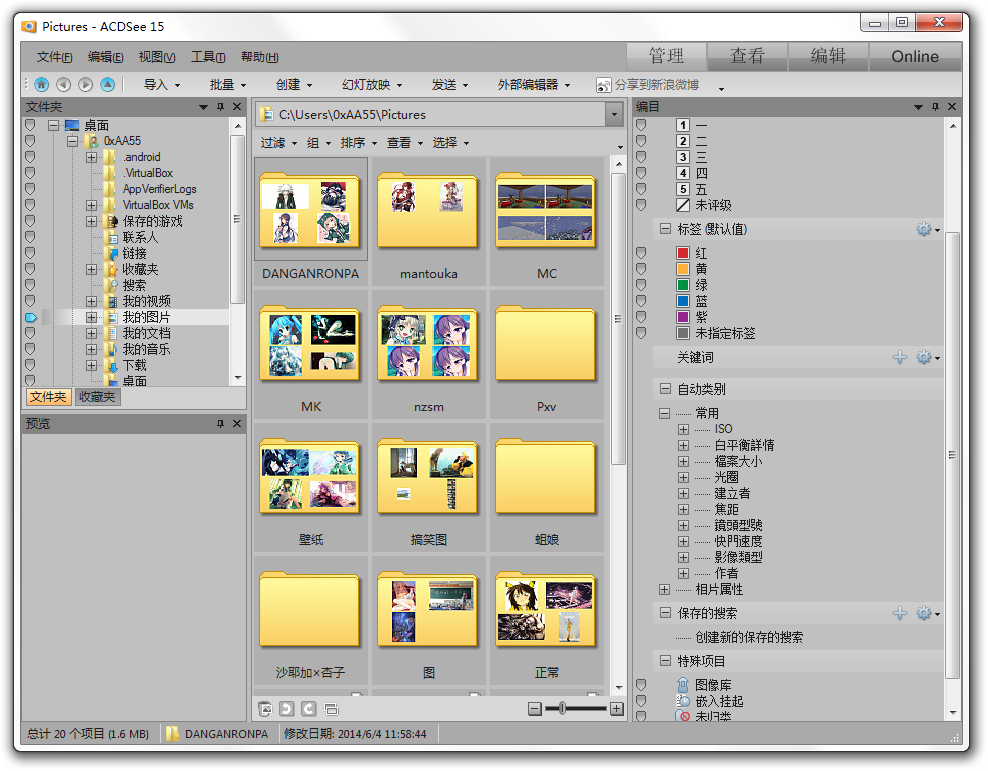Open keyword settings gear icon

click(x=924, y=357)
